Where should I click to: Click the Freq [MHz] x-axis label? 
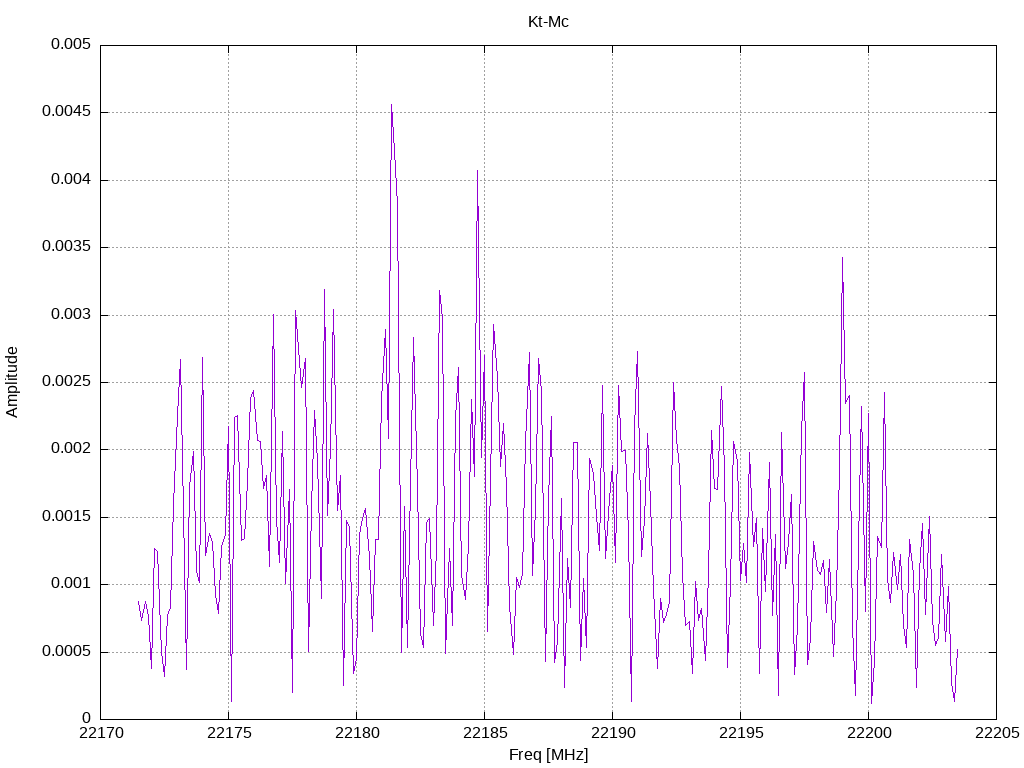point(548,755)
